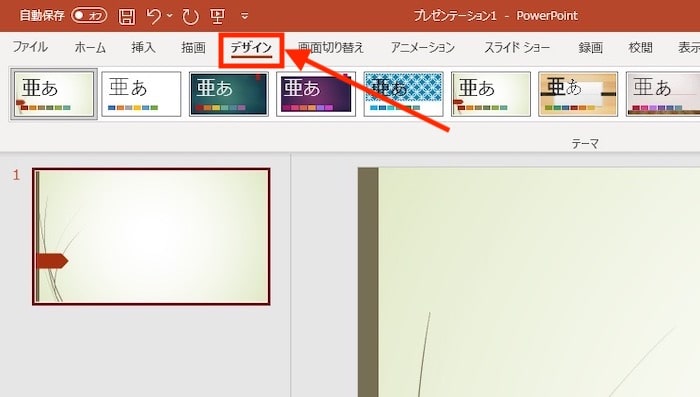This screenshot has width=700, height=397.
Task: Select slide 1 thumbnail in the panel
Action: pyautogui.click(x=151, y=237)
